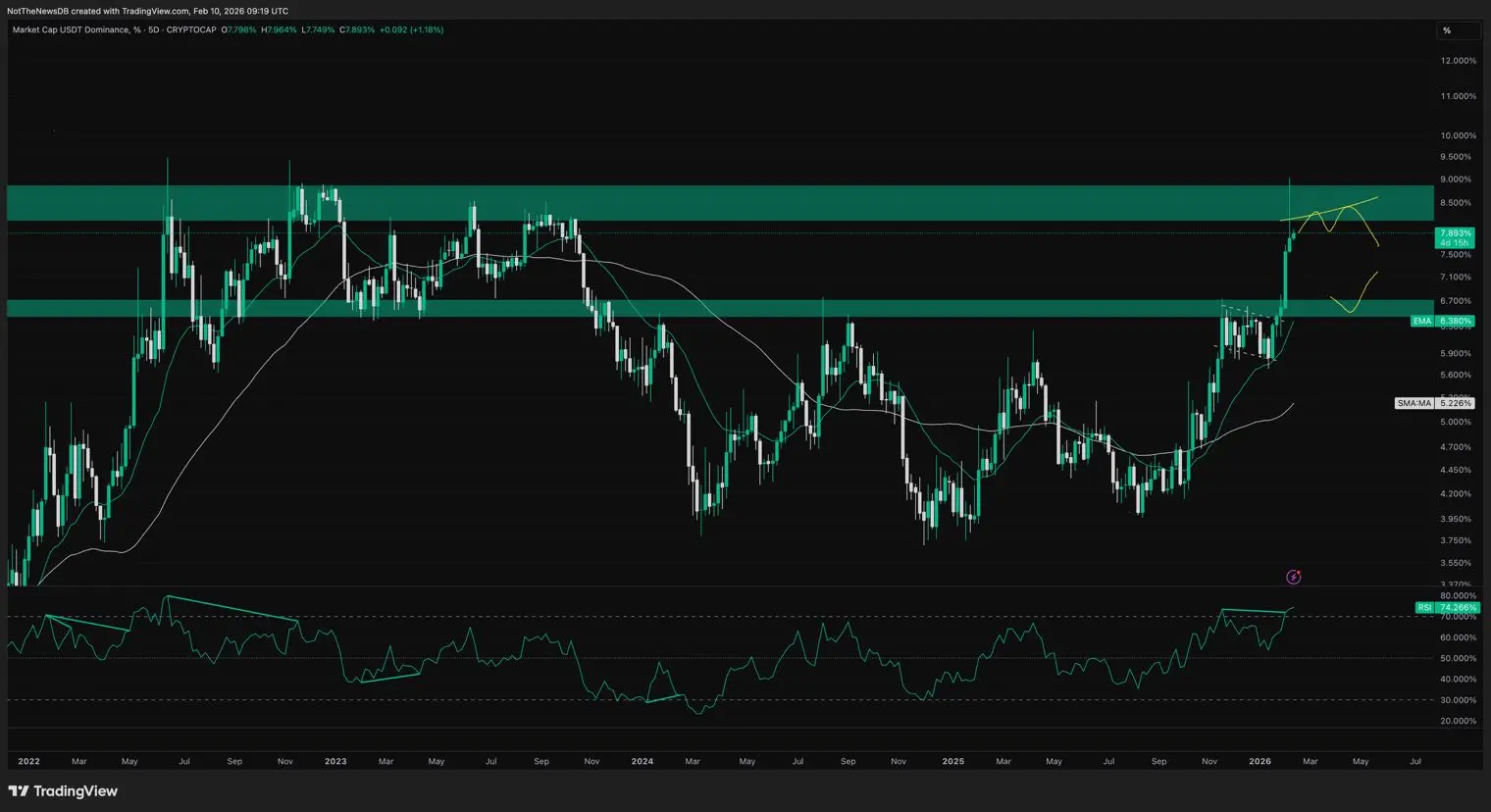Click the purple lightning event icon
1491x812 pixels.
tap(1293, 577)
